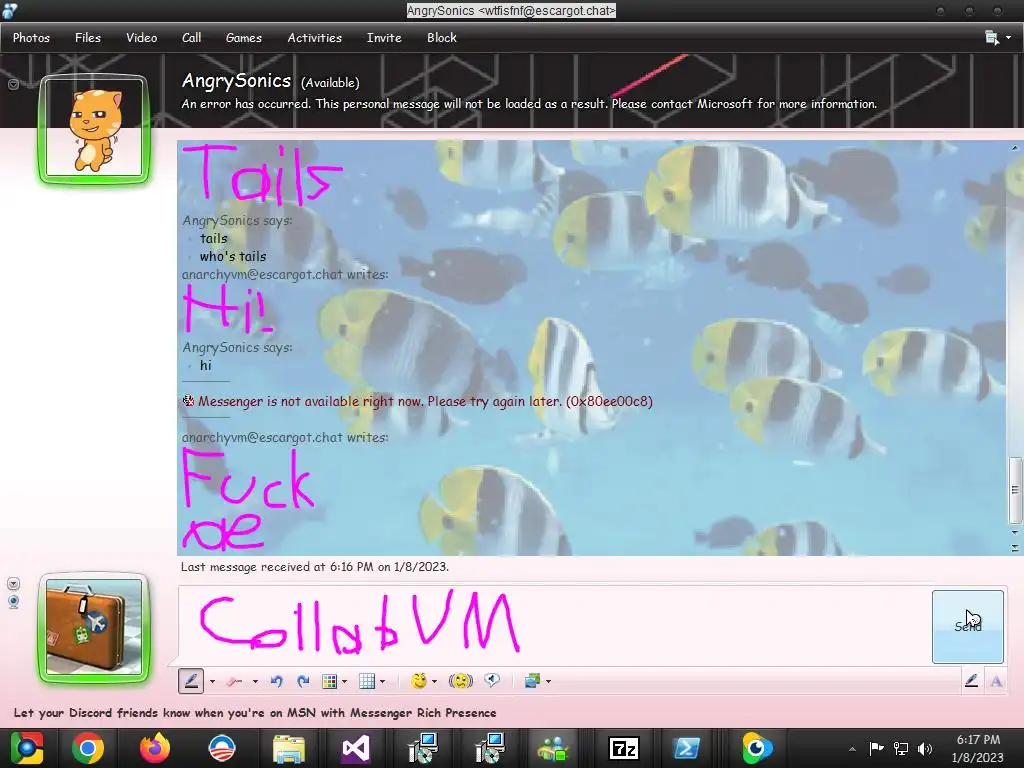The image size is (1024, 768).
Task: Launch Firefox from the taskbar
Action: pos(155,748)
